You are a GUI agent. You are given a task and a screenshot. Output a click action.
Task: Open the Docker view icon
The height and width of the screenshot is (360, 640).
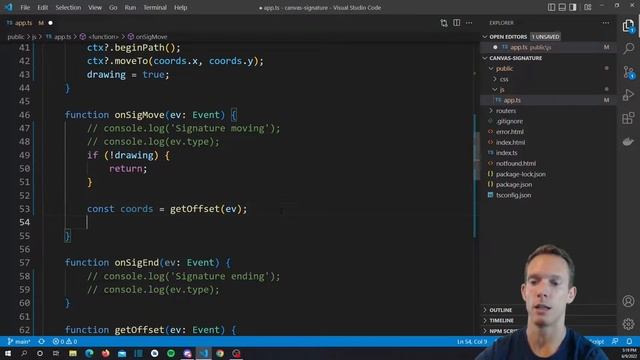[628, 142]
